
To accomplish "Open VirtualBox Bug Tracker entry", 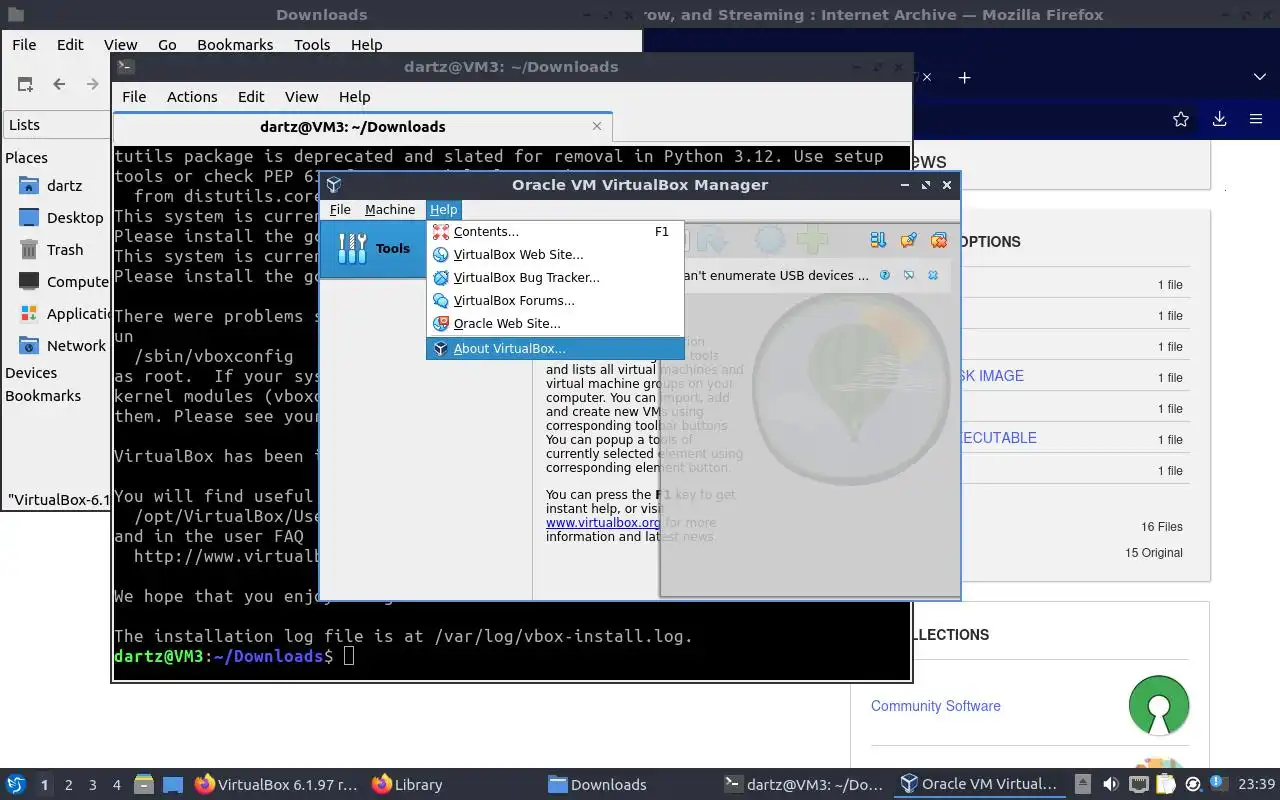I will pos(555,277).
